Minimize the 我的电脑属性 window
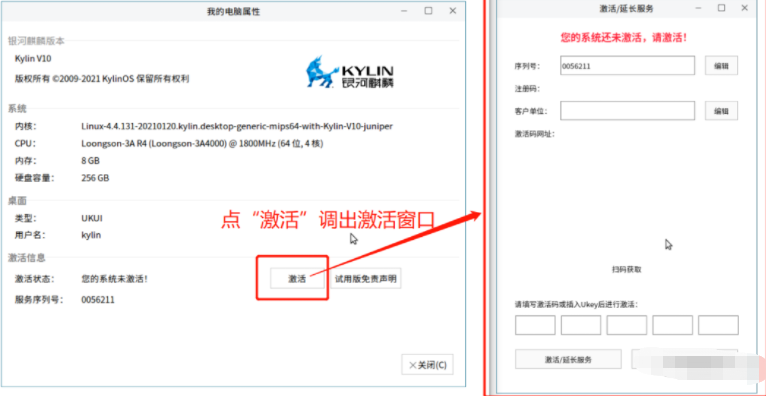 click(404, 11)
